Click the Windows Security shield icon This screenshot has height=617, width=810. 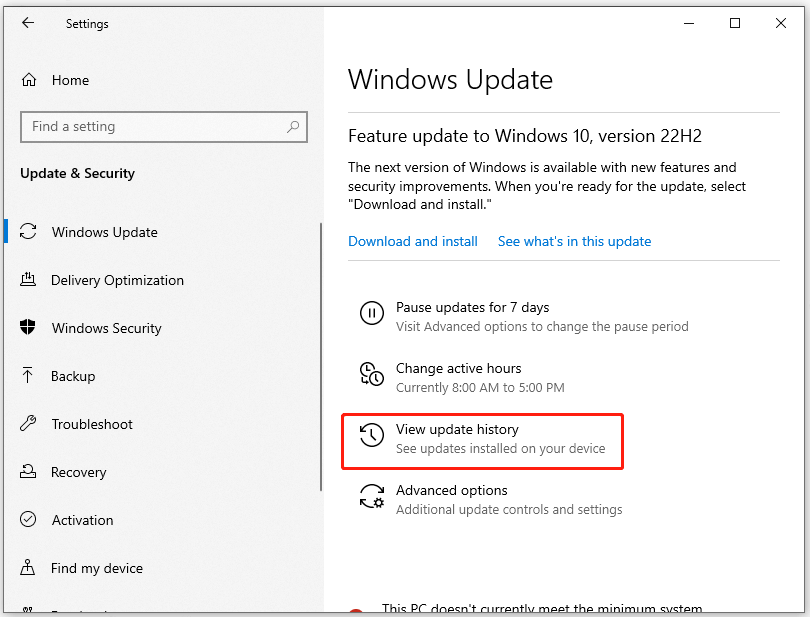click(30, 328)
